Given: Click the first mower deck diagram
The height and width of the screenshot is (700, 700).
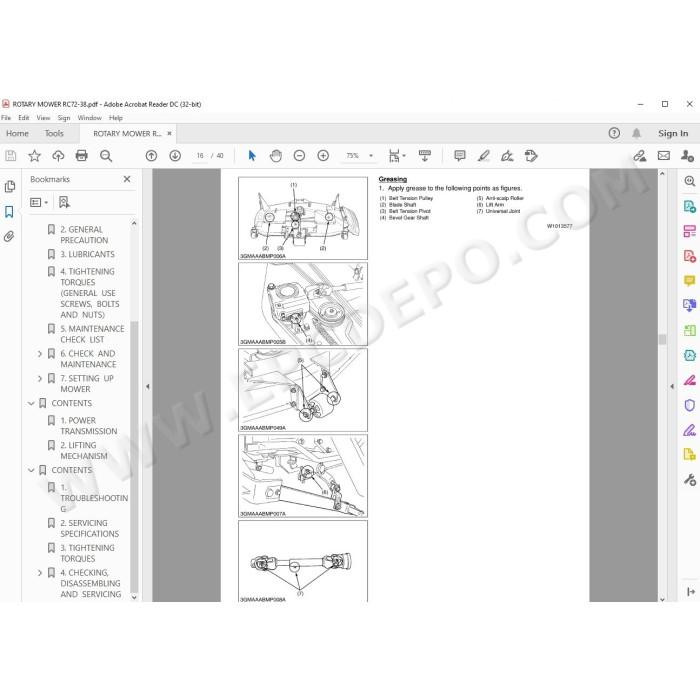Looking at the screenshot, I should tap(303, 218).
